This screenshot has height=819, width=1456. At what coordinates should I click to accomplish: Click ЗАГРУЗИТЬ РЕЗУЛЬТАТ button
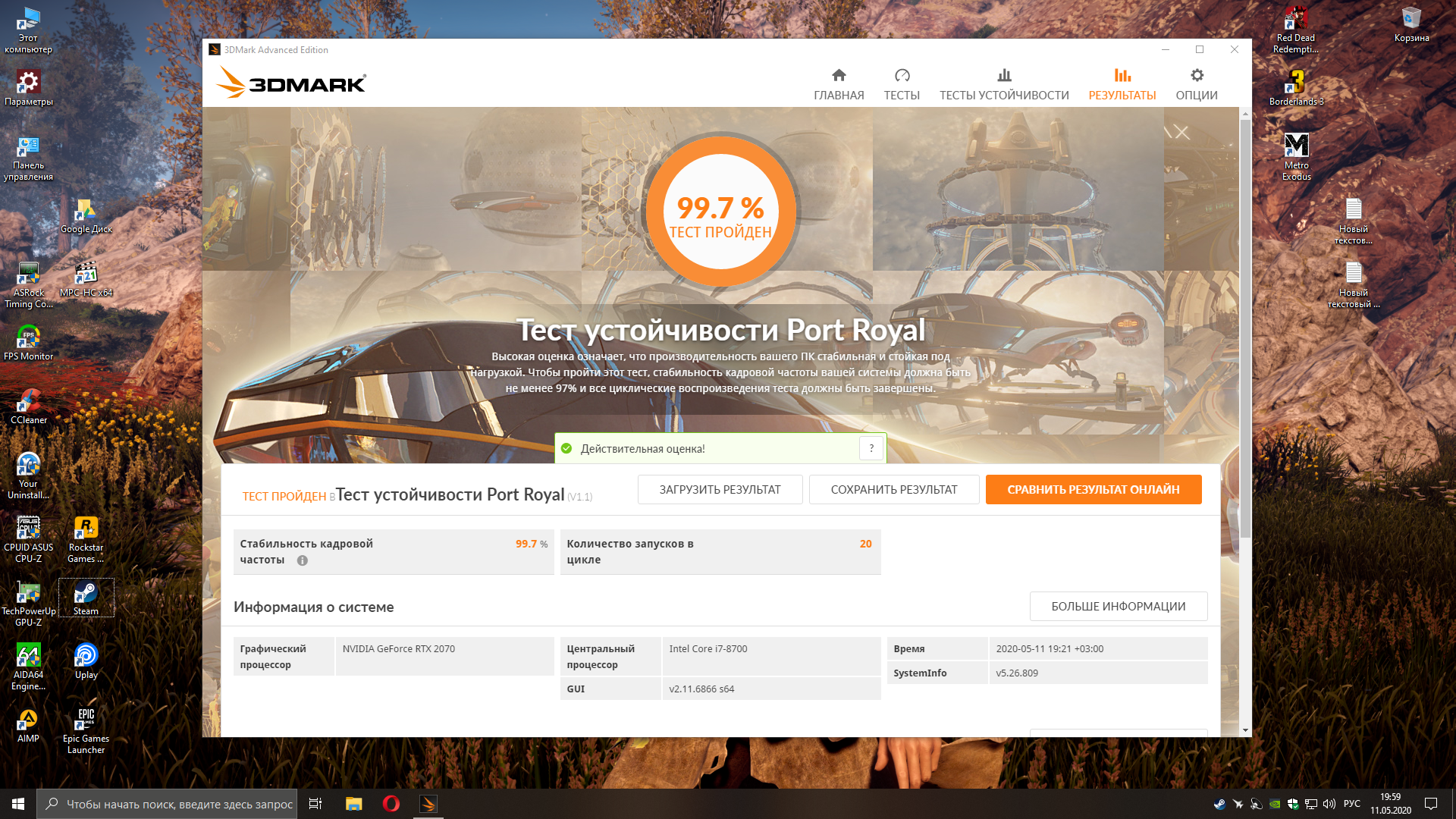(720, 490)
